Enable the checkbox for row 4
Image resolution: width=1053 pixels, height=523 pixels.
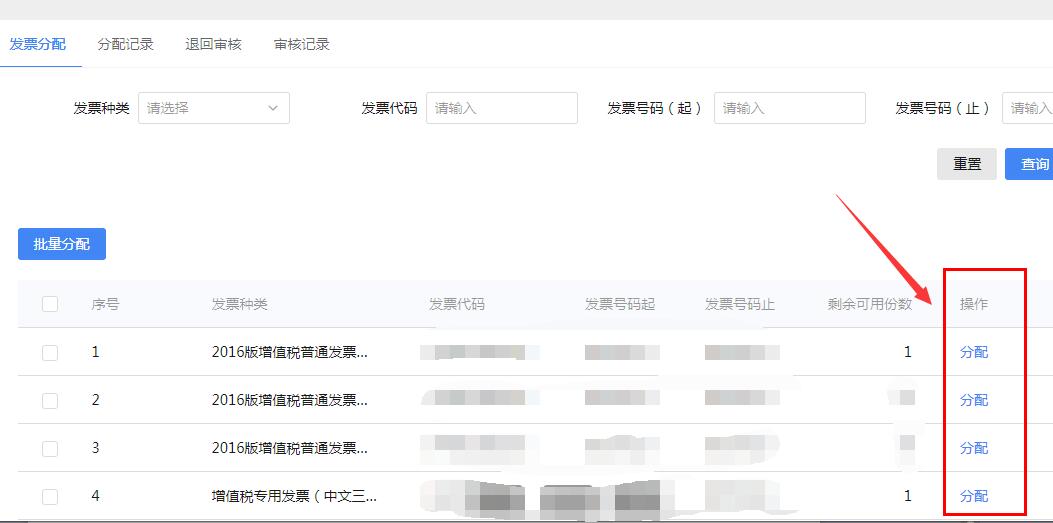[x=50, y=496]
